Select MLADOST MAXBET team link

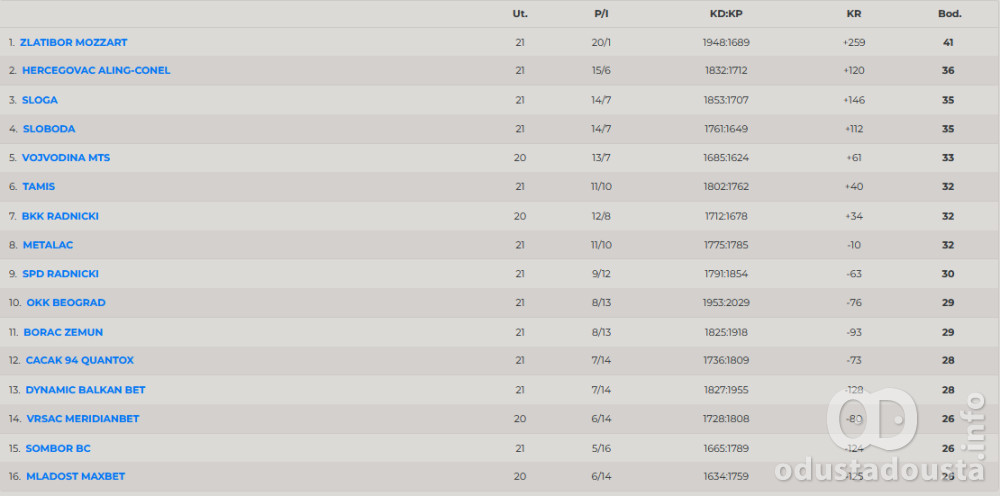coord(76,477)
